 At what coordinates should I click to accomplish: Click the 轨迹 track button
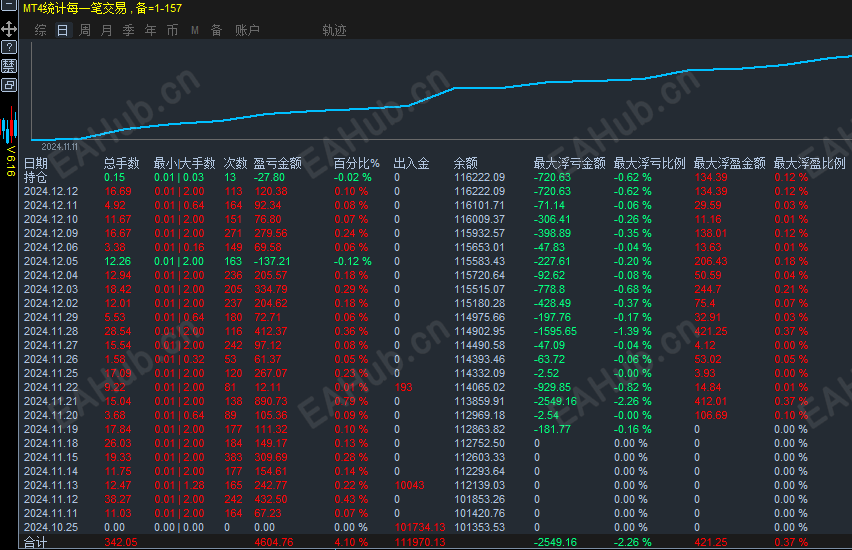334,30
